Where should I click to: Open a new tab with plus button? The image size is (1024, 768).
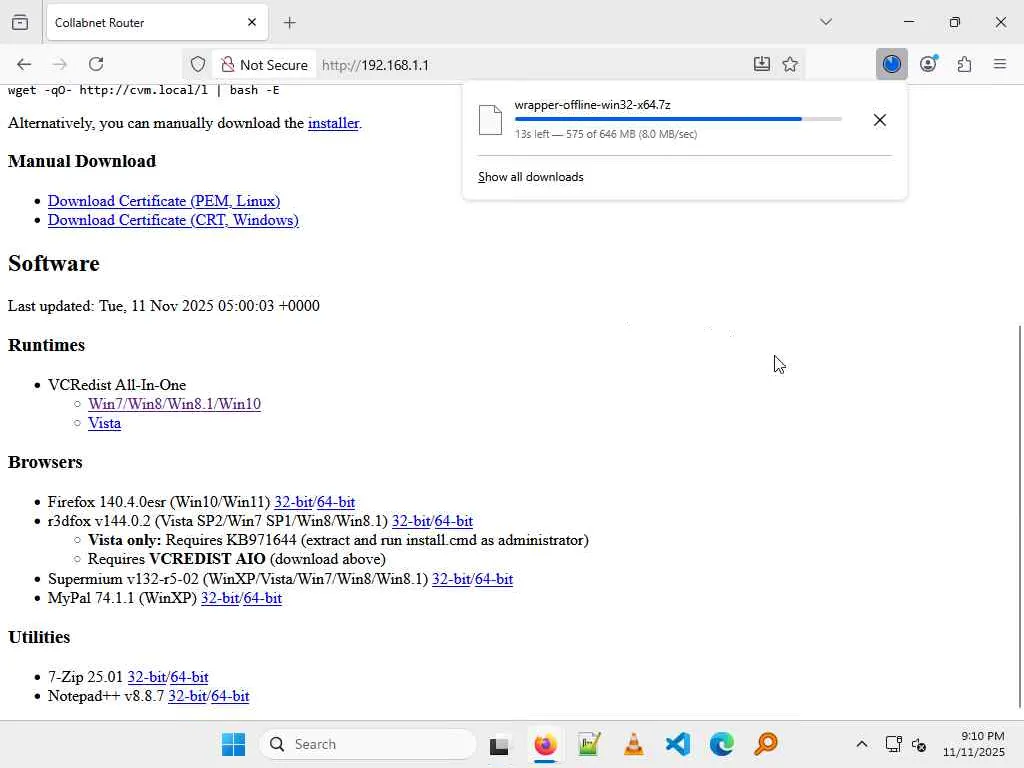[x=290, y=23]
